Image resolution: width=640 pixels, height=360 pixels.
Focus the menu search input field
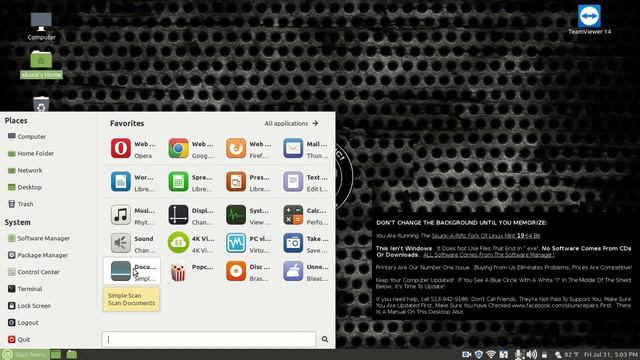[209, 339]
